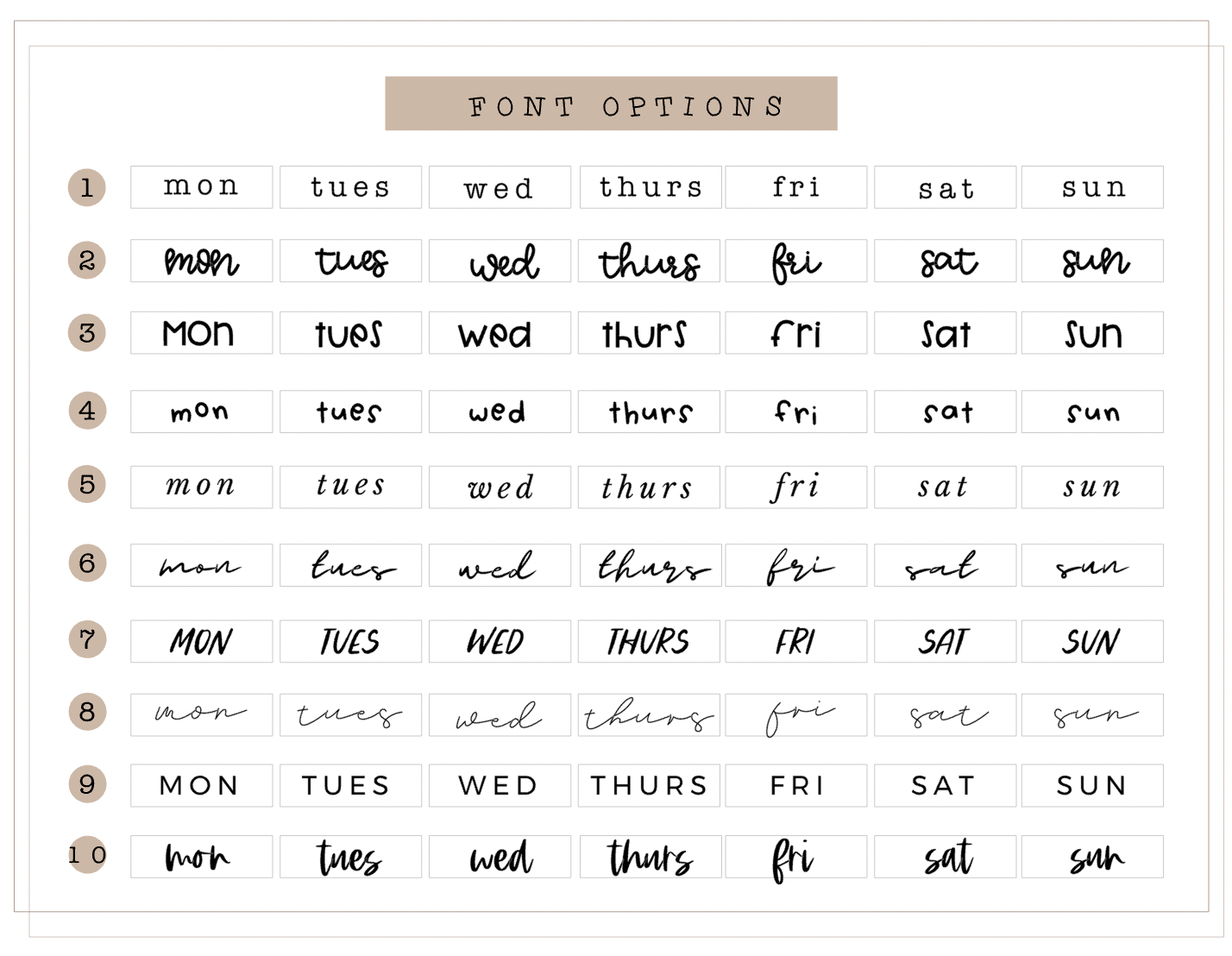Click the FONT OPTIONS title banner
Image resolution: width=1232 pixels, height=956 pixels.
[x=611, y=104]
